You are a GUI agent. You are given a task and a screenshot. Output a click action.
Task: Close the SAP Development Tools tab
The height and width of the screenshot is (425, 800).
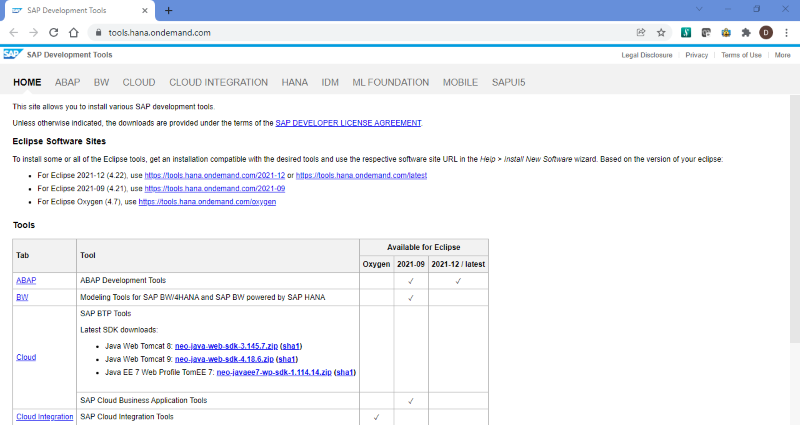145,10
